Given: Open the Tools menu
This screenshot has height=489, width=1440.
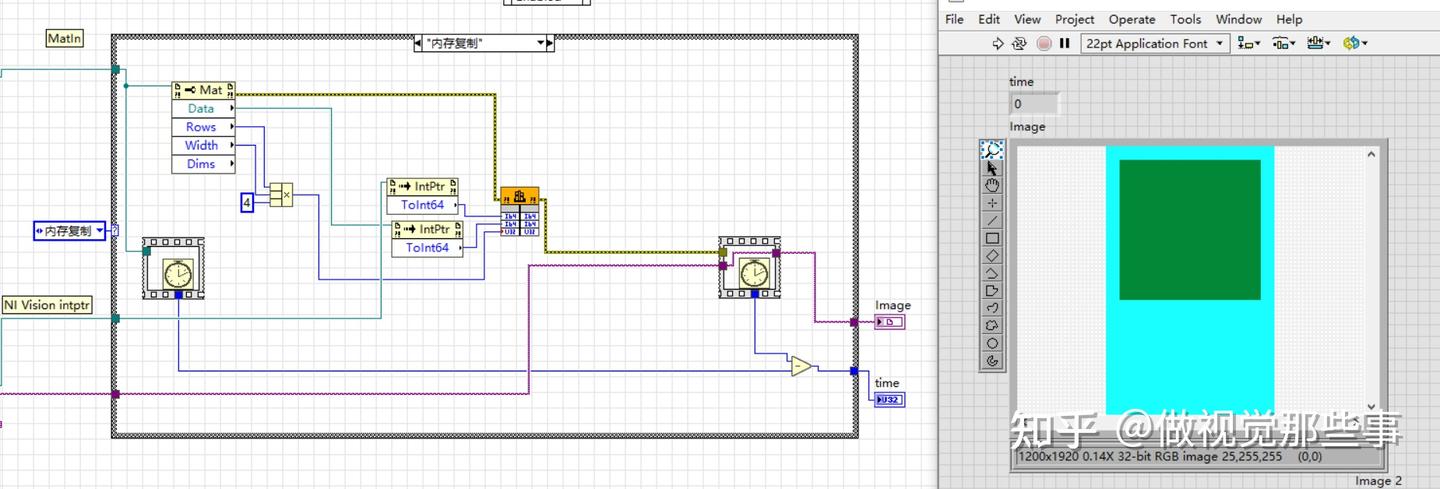Looking at the screenshot, I should click(x=1185, y=19).
